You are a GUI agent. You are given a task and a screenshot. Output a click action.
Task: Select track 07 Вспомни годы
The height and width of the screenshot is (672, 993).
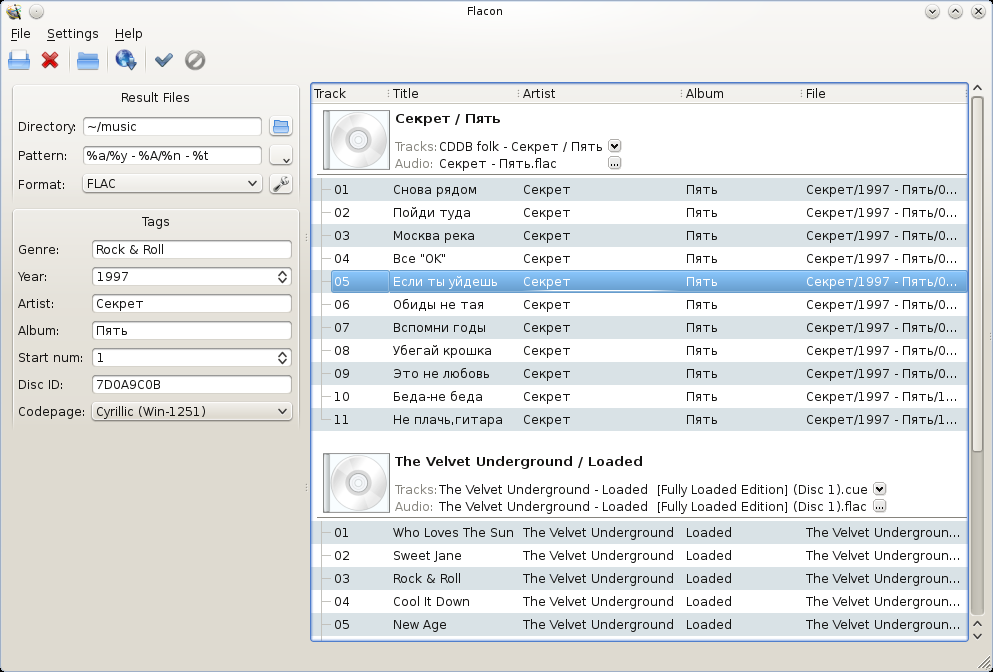(640, 327)
